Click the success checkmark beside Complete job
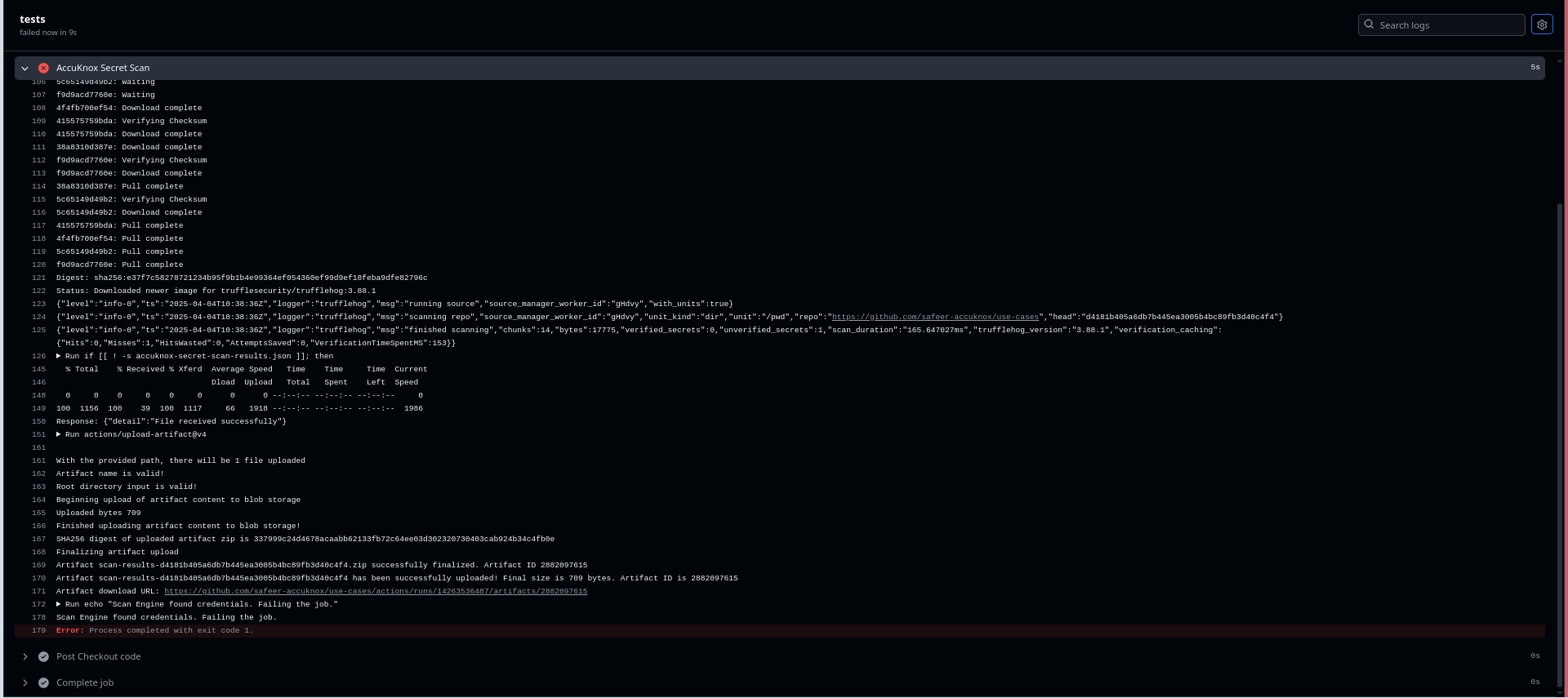This screenshot has width=1568, height=698. pyautogui.click(x=43, y=682)
